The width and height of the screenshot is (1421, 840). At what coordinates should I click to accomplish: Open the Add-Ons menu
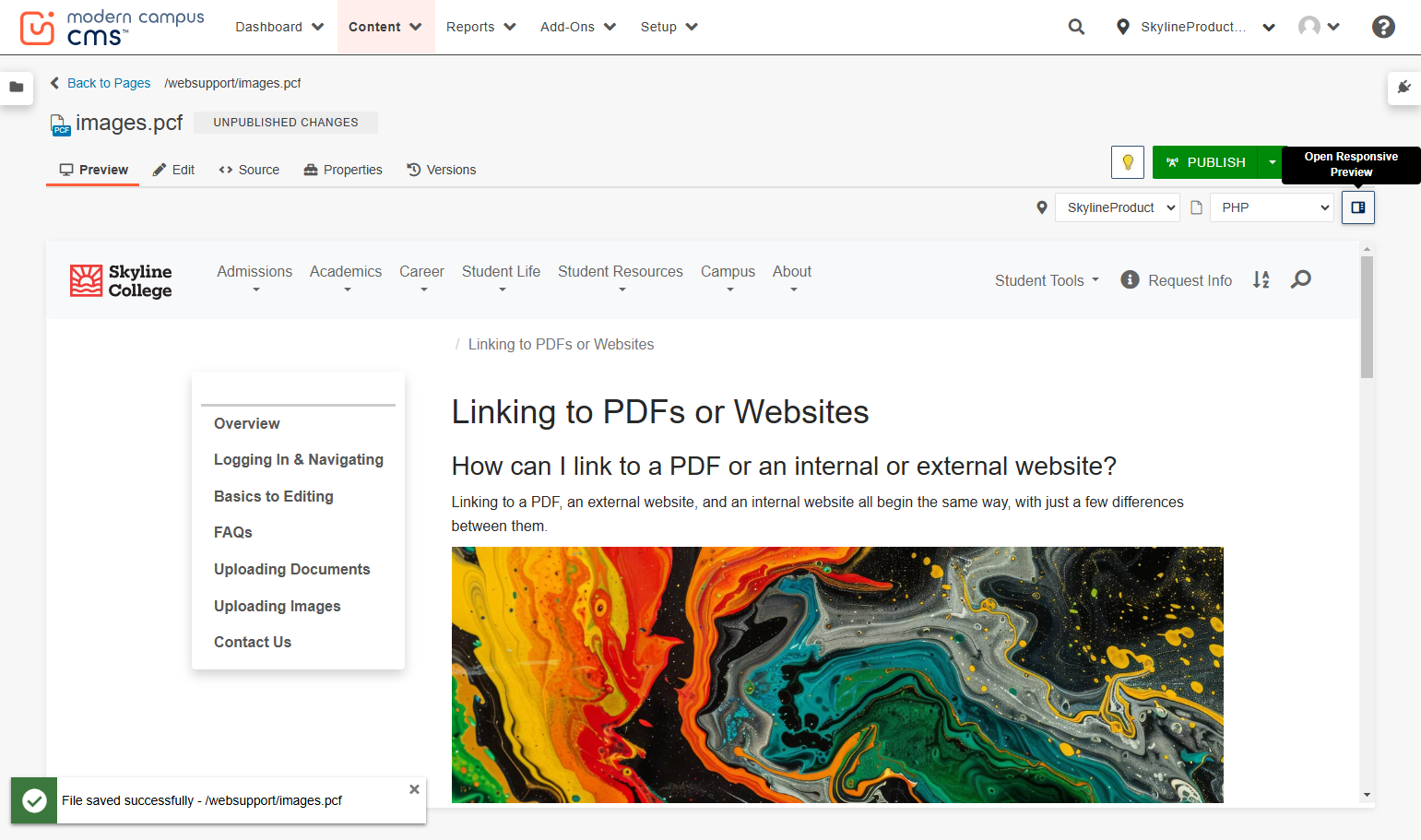click(578, 27)
